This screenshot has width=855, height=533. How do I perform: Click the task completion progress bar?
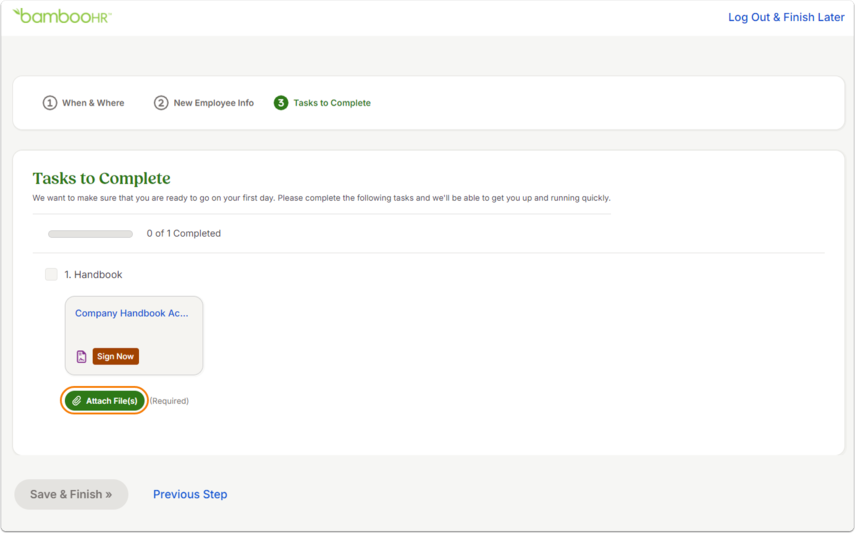click(91, 234)
